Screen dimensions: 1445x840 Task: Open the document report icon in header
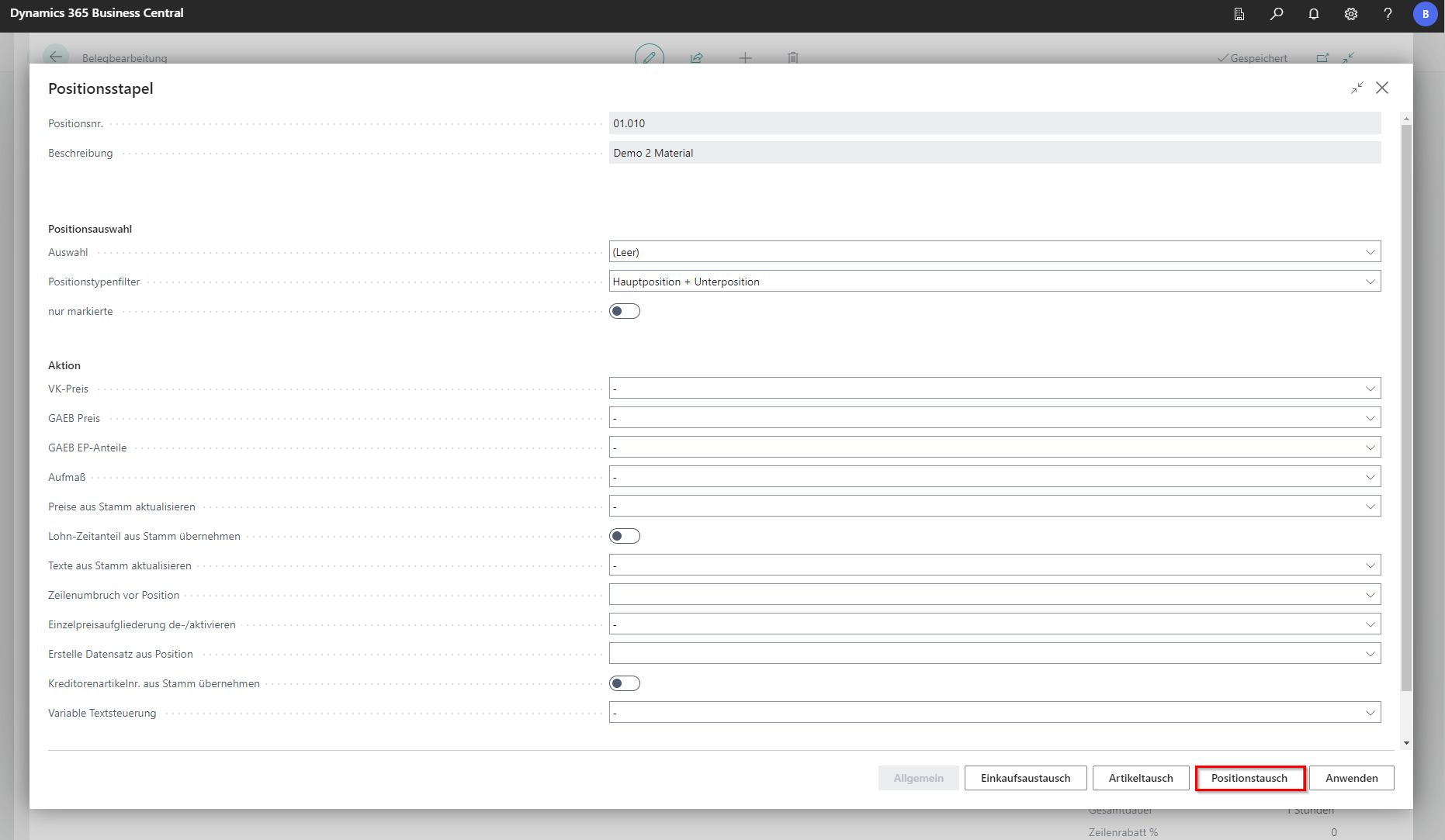pyautogui.click(x=1239, y=14)
